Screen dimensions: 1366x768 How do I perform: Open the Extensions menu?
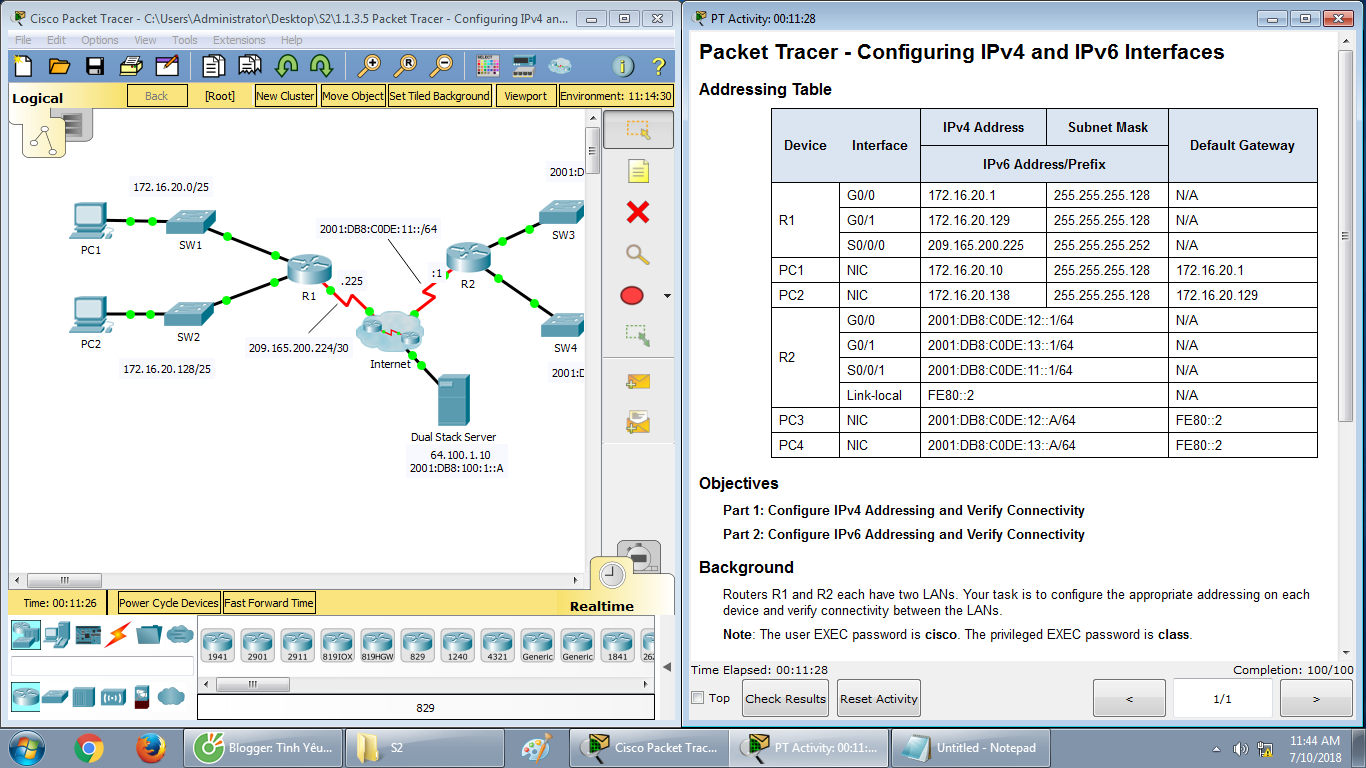coord(239,40)
